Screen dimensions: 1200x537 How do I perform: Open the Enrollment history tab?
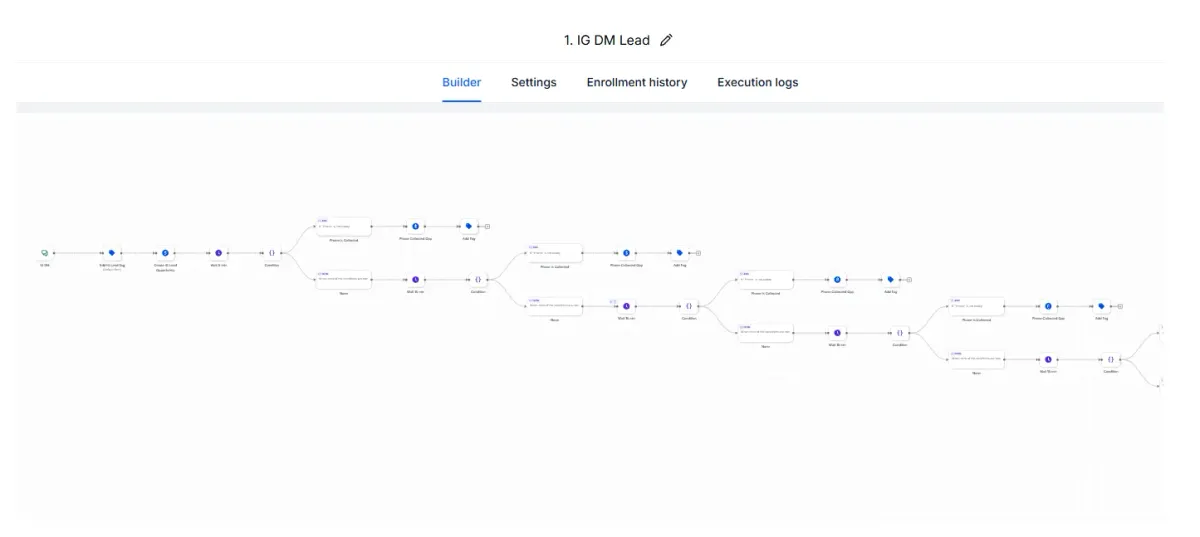tap(637, 82)
